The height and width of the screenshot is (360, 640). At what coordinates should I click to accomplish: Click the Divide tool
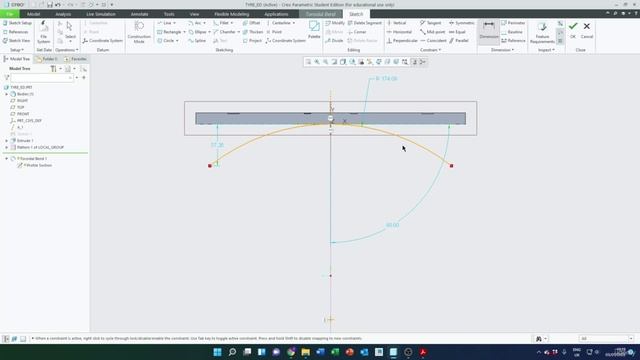[334, 41]
